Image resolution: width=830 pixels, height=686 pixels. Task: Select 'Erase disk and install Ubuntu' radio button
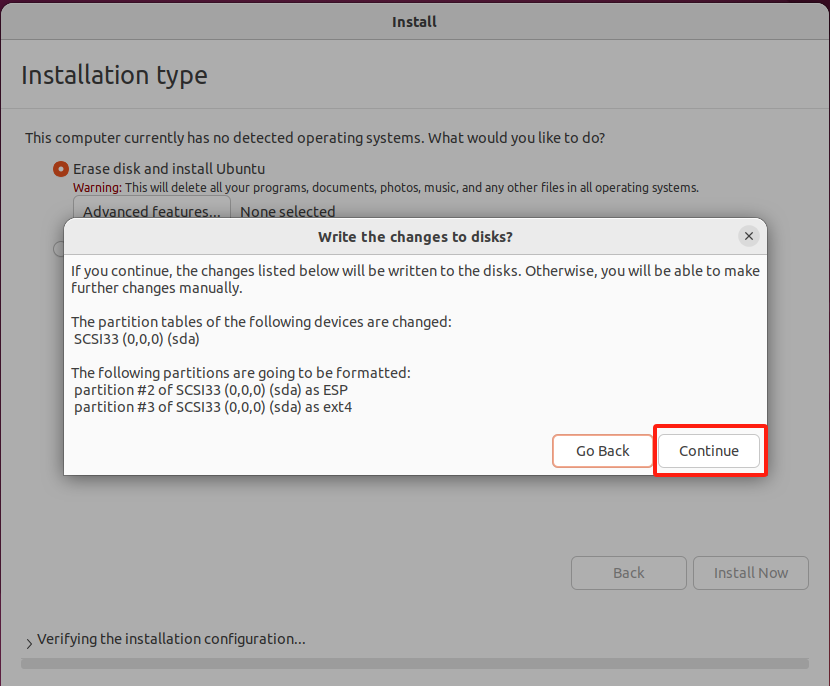pyautogui.click(x=61, y=169)
